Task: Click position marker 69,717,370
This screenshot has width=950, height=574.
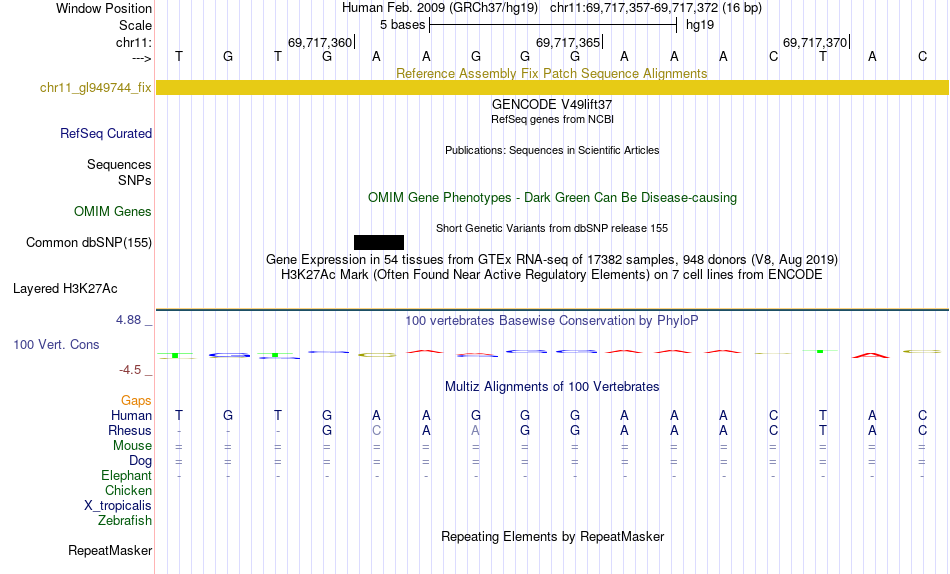Action: pyautogui.click(x=815, y=42)
